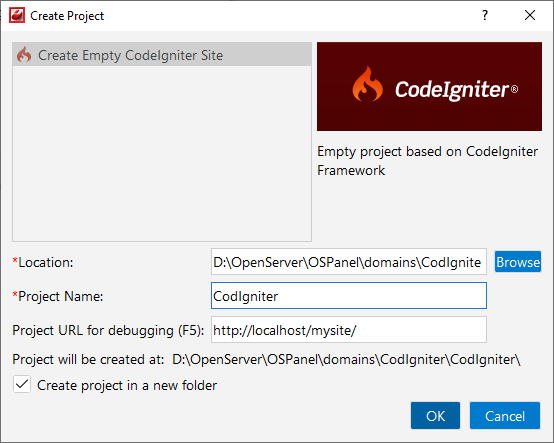The width and height of the screenshot is (554, 443).
Task: Click into the Project Name field
Action: [x=349, y=296]
